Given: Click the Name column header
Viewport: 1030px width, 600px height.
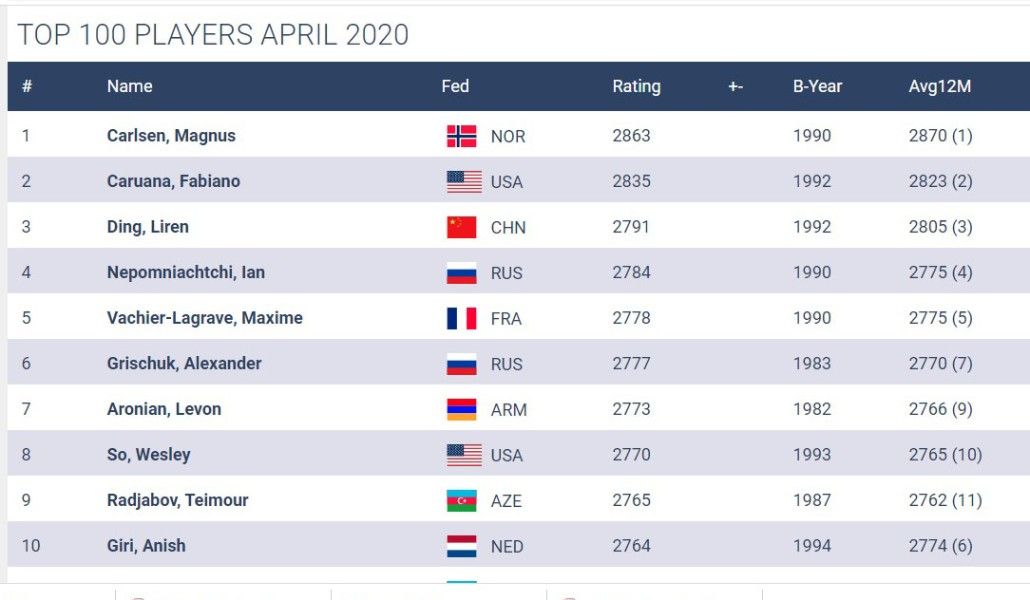Looking at the screenshot, I should pos(129,86).
